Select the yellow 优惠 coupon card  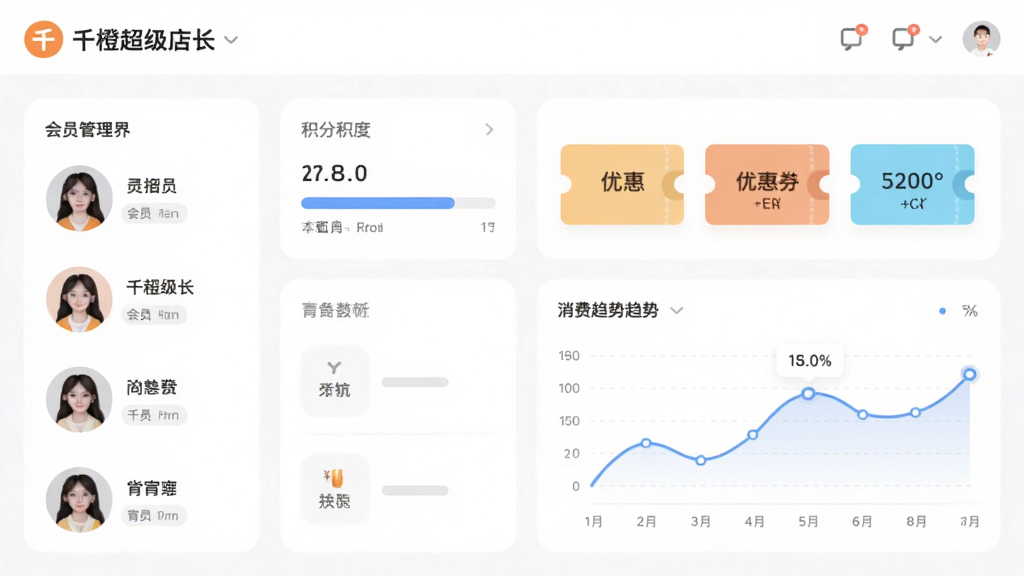click(x=622, y=184)
